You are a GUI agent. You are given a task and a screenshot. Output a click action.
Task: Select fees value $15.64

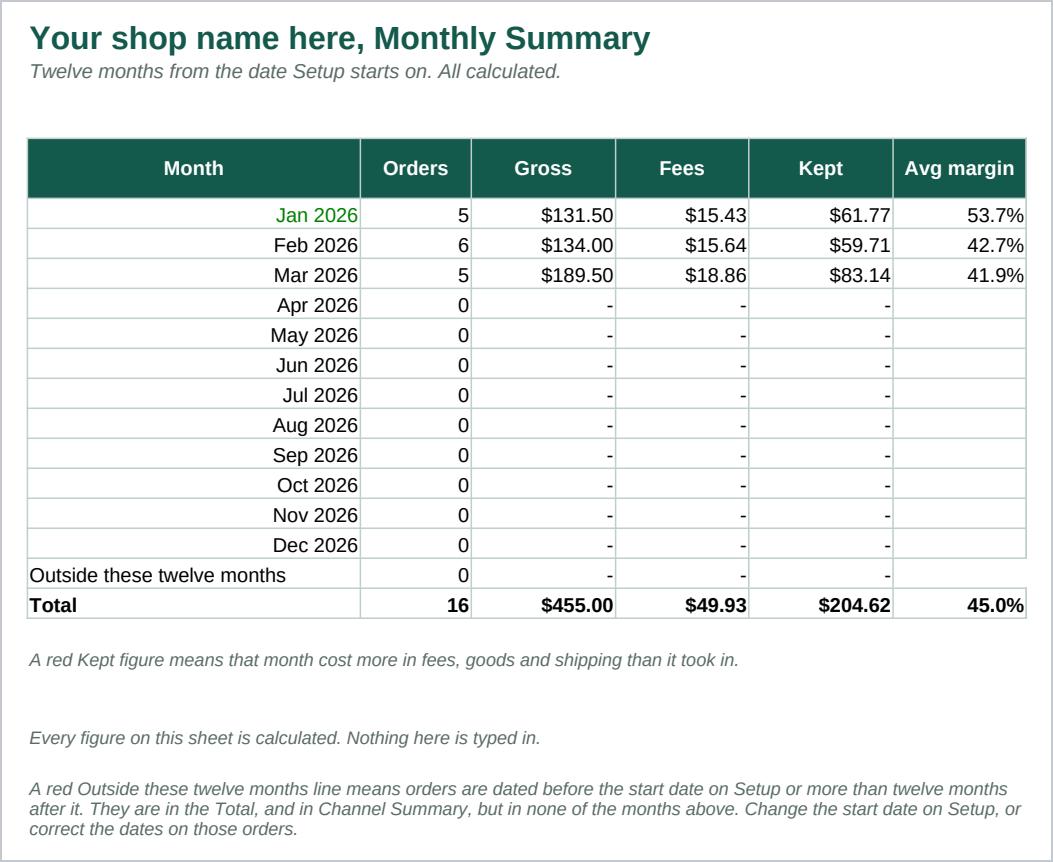[682, 245]
